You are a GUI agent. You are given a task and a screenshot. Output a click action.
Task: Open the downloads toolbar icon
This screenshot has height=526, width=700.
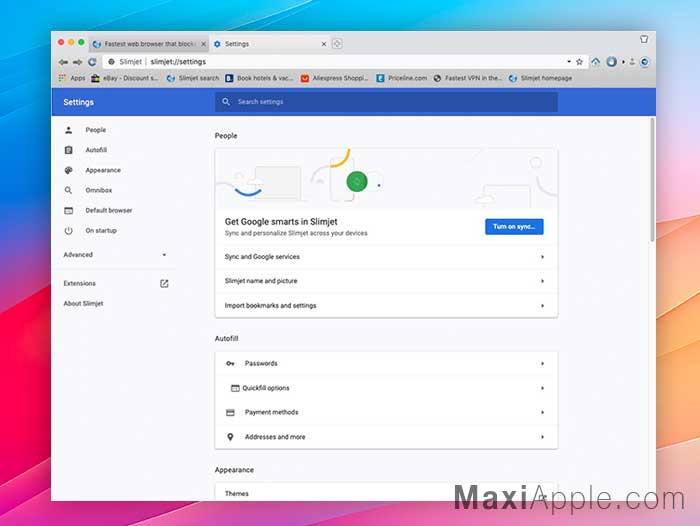coord(632,62)
